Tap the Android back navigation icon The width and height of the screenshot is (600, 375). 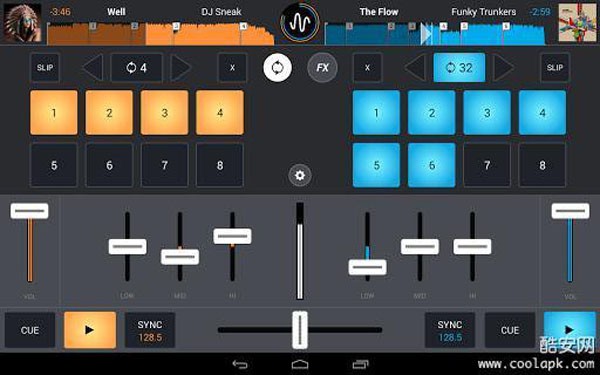pos(240,364)
